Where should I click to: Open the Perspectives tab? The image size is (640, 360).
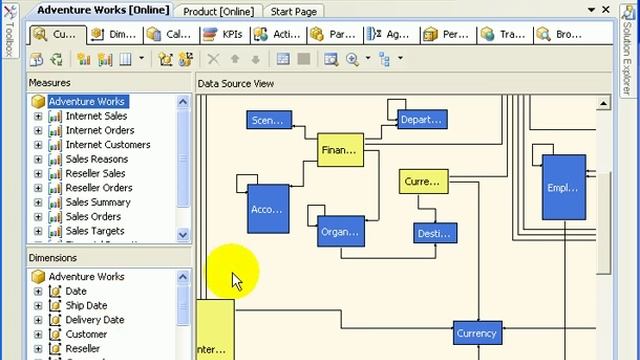click(448, 35)
